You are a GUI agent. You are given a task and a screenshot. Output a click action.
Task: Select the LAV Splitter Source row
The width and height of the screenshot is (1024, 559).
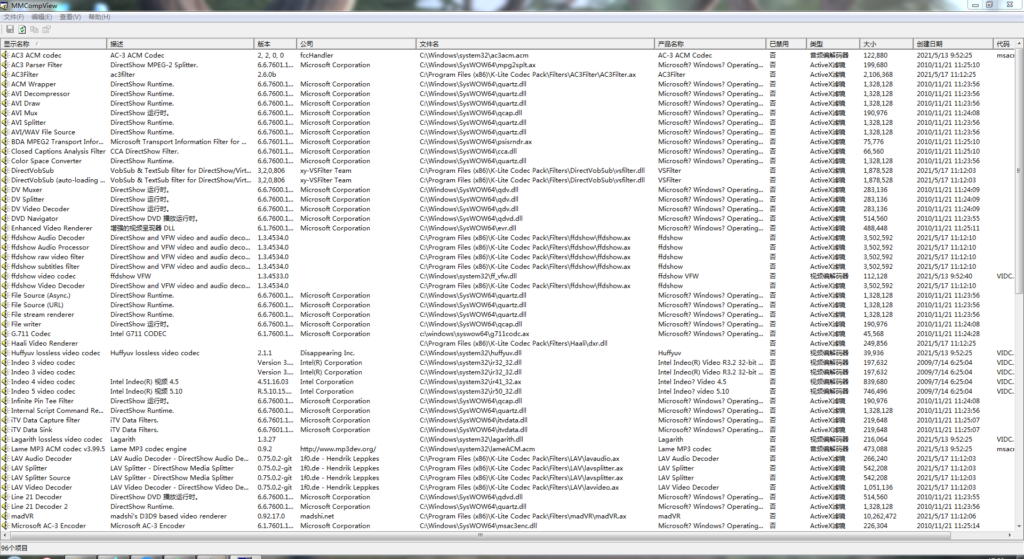click(508, 478)
